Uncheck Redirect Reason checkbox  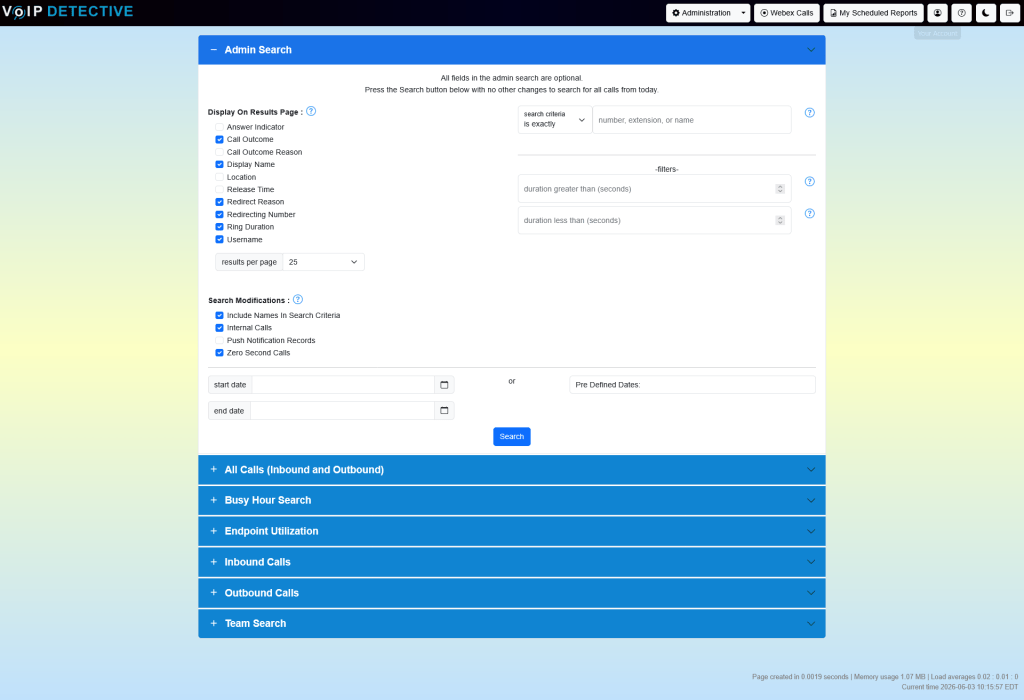click(219, 202)
